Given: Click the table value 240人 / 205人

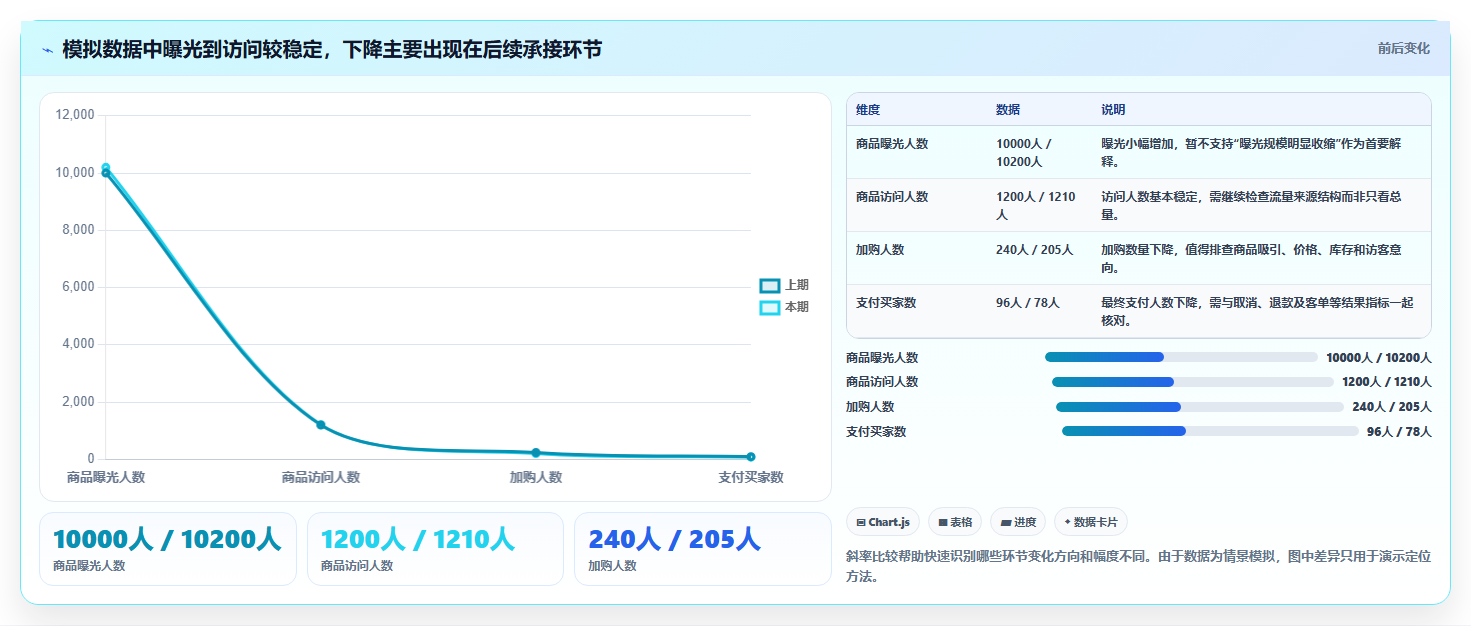Looking at the screenshot, I should click(x=1034, y=250).
